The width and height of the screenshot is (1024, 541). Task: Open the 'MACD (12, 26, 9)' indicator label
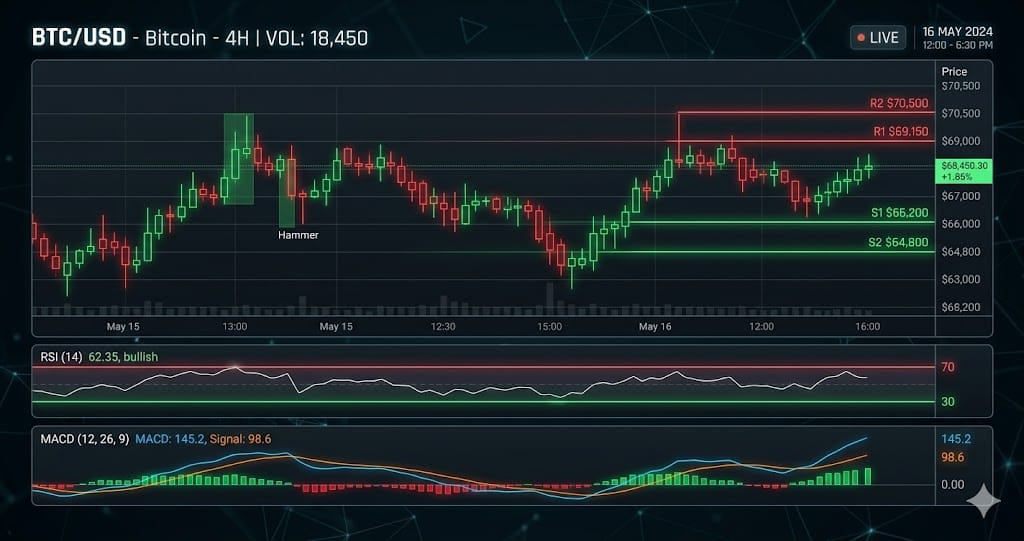point(85,439)
